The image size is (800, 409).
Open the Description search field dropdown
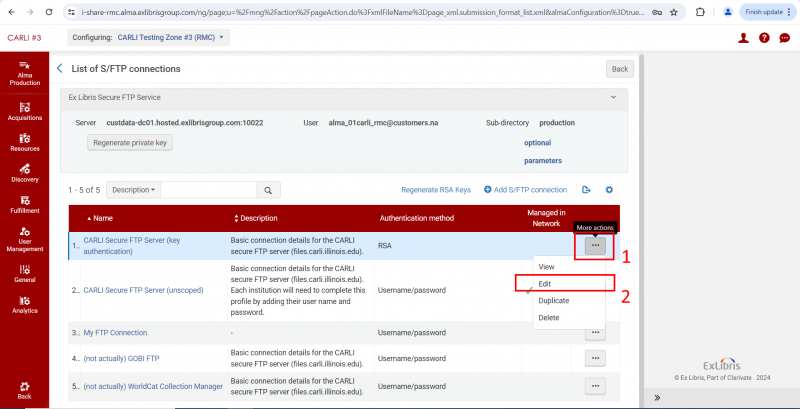coord(133,190)
